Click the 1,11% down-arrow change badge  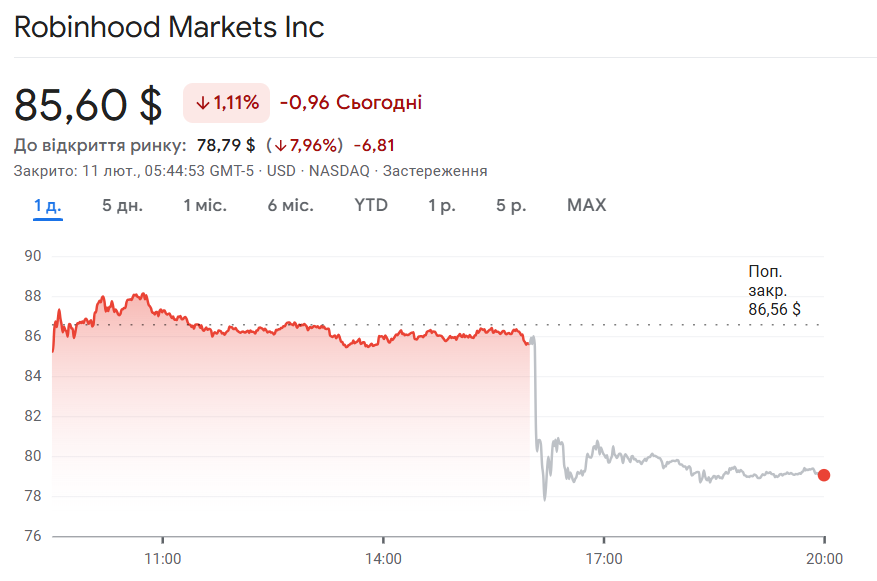pyautogui.click(x=227, y=103)
